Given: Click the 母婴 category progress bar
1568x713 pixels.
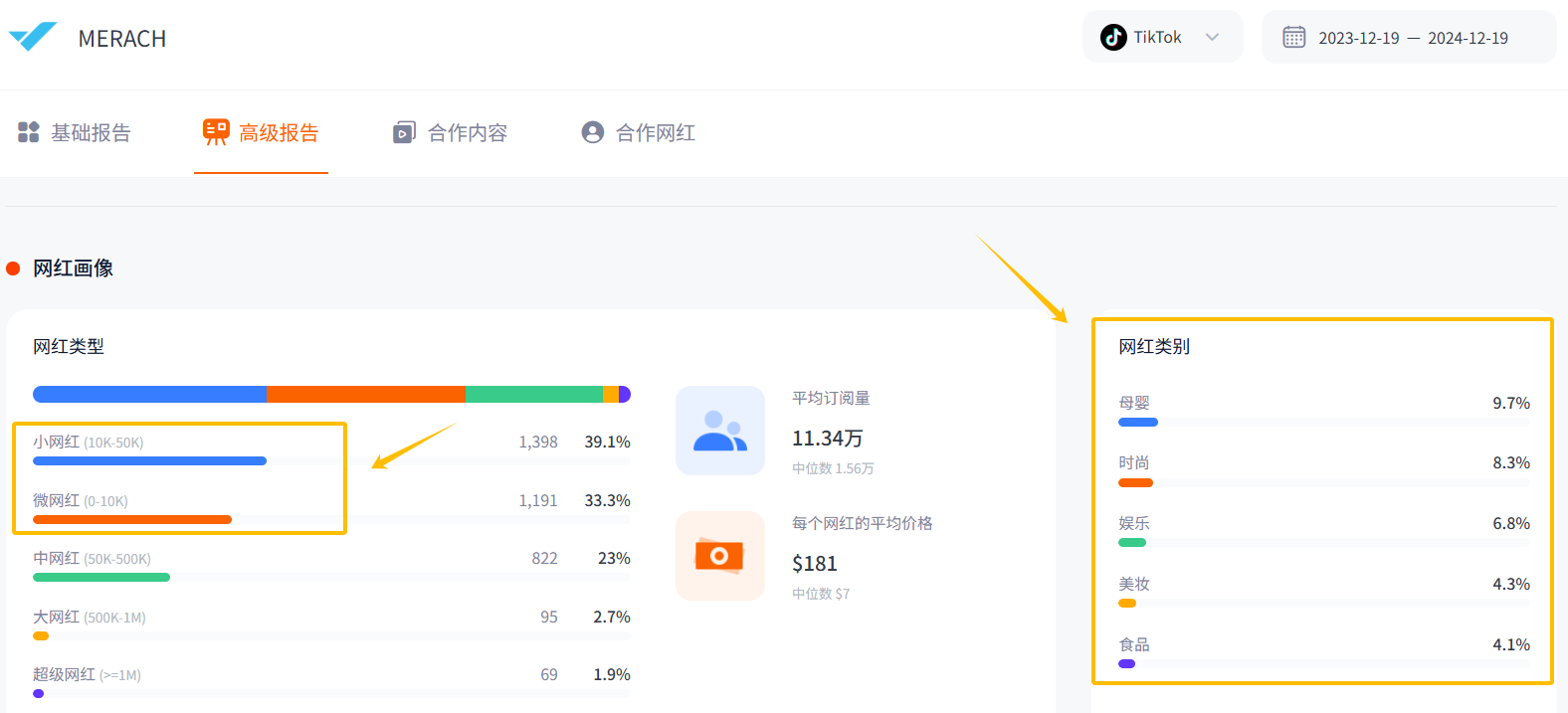Looking at the screenshot, I should point(1138,423).
